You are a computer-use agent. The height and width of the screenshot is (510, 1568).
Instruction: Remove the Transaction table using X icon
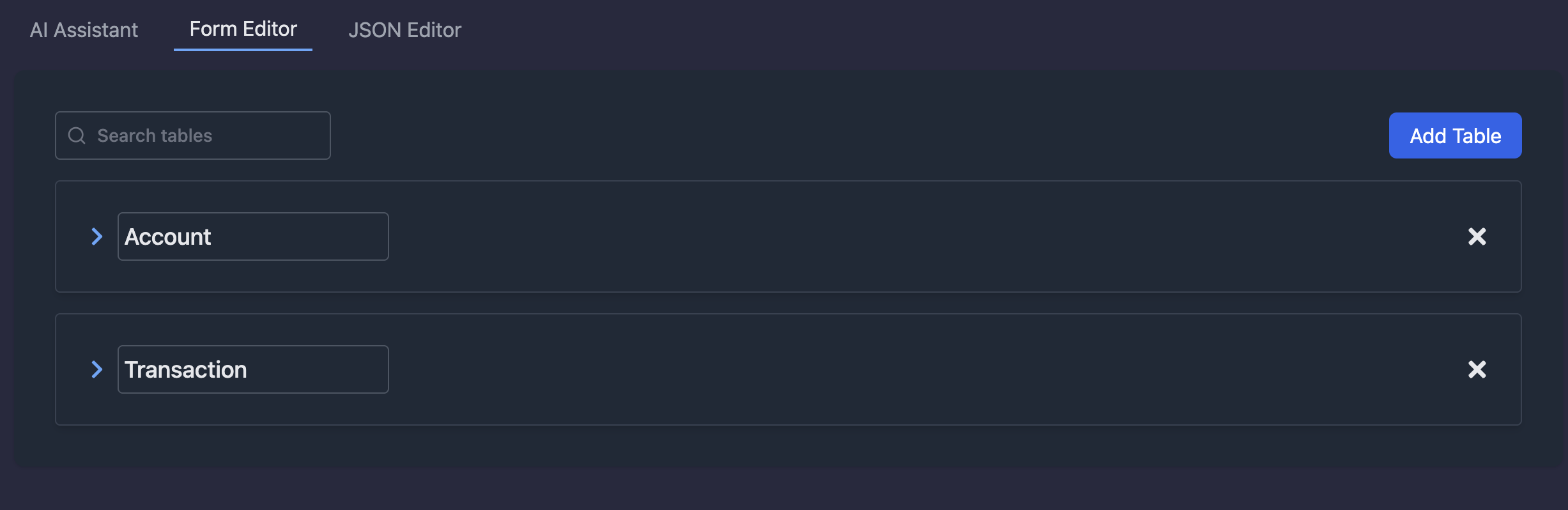tap(1477, 369)
